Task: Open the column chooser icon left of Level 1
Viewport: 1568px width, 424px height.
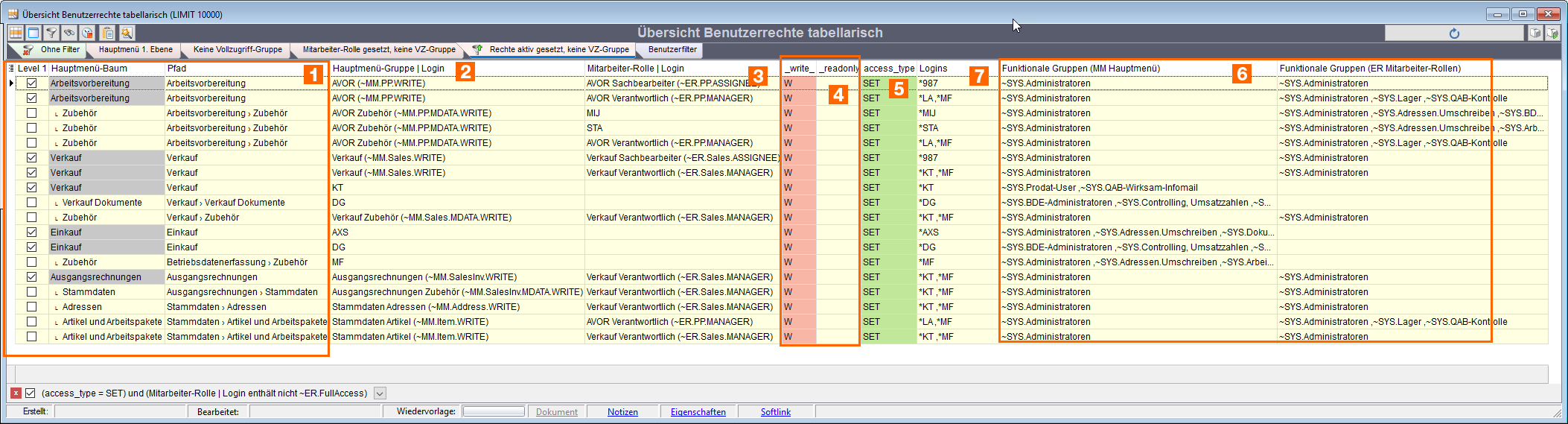Action: pos(11,68)
